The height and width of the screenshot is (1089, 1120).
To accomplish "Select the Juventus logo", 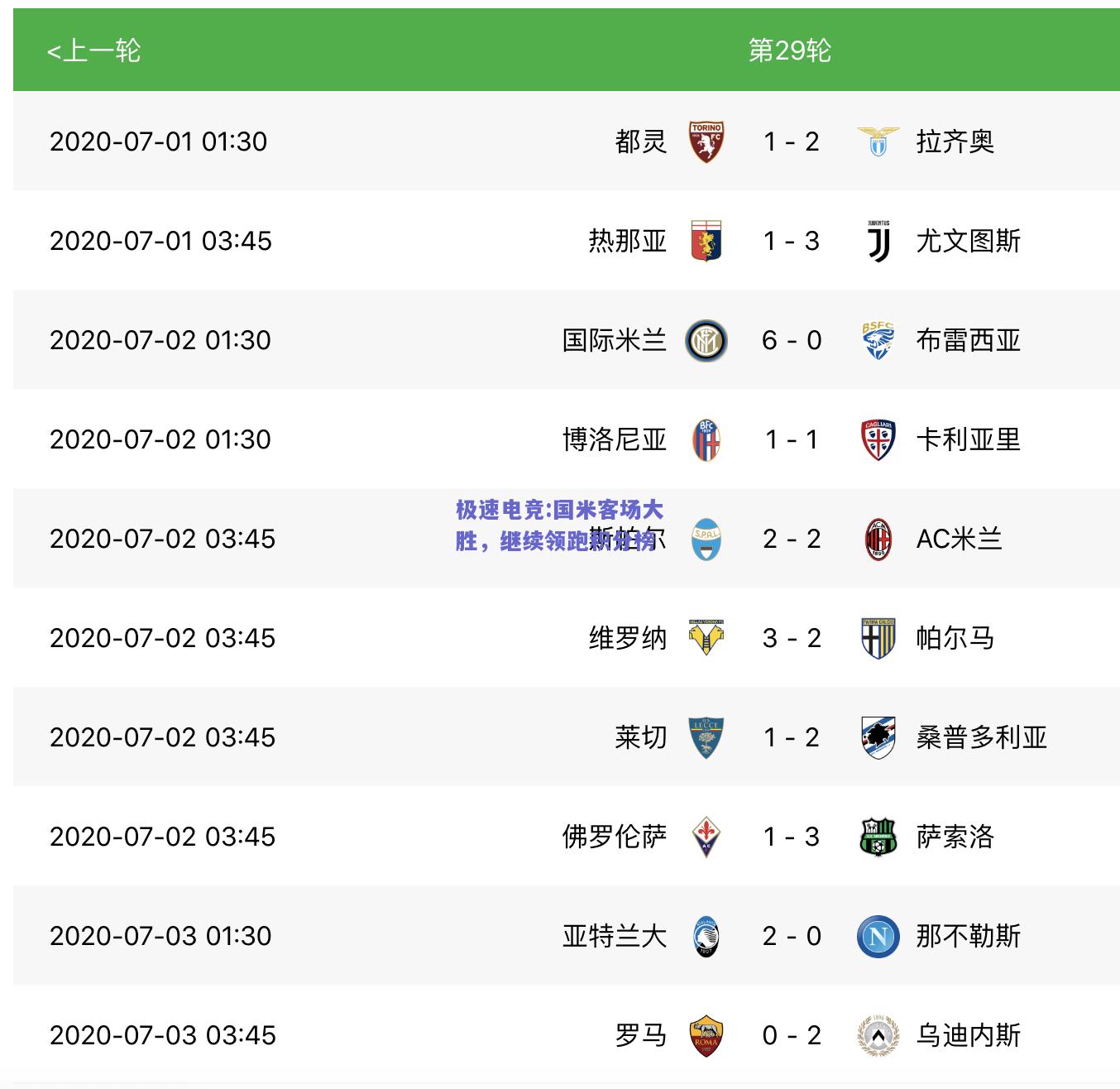I will tap(878, 241).
